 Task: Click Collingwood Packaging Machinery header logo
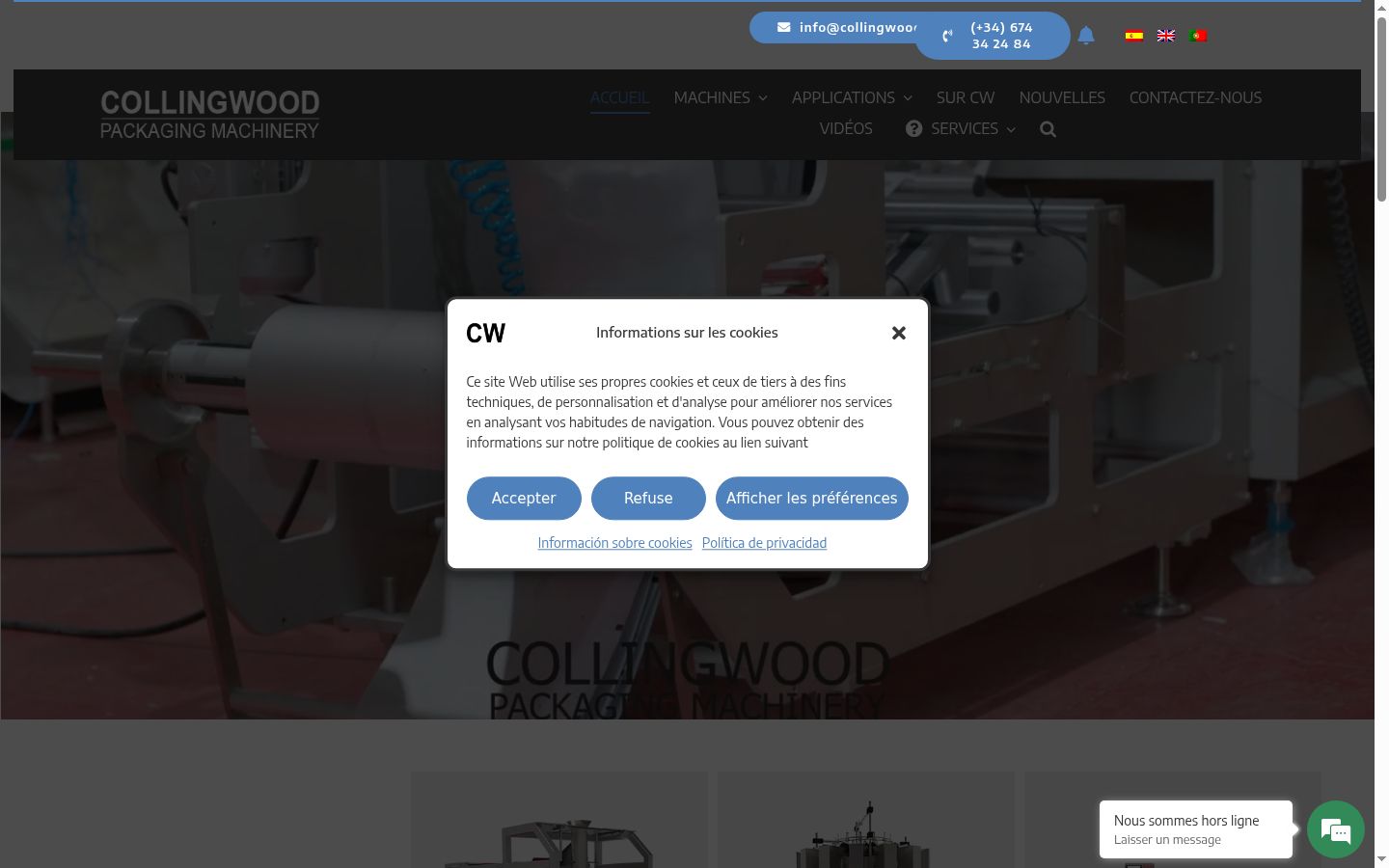point(209,115)
